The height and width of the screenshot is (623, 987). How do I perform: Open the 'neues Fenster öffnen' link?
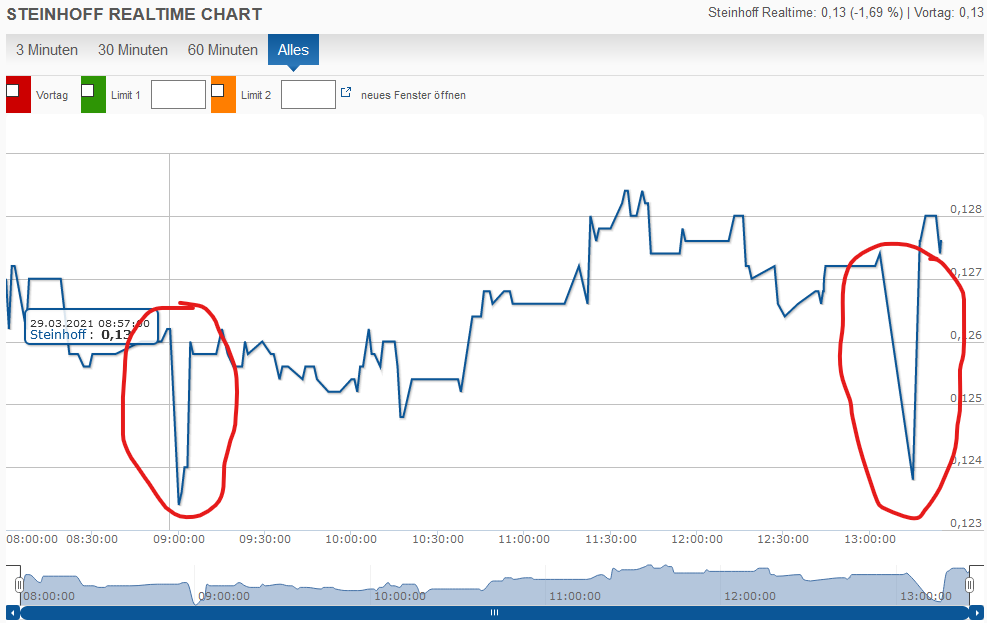(x=414, y=95)
